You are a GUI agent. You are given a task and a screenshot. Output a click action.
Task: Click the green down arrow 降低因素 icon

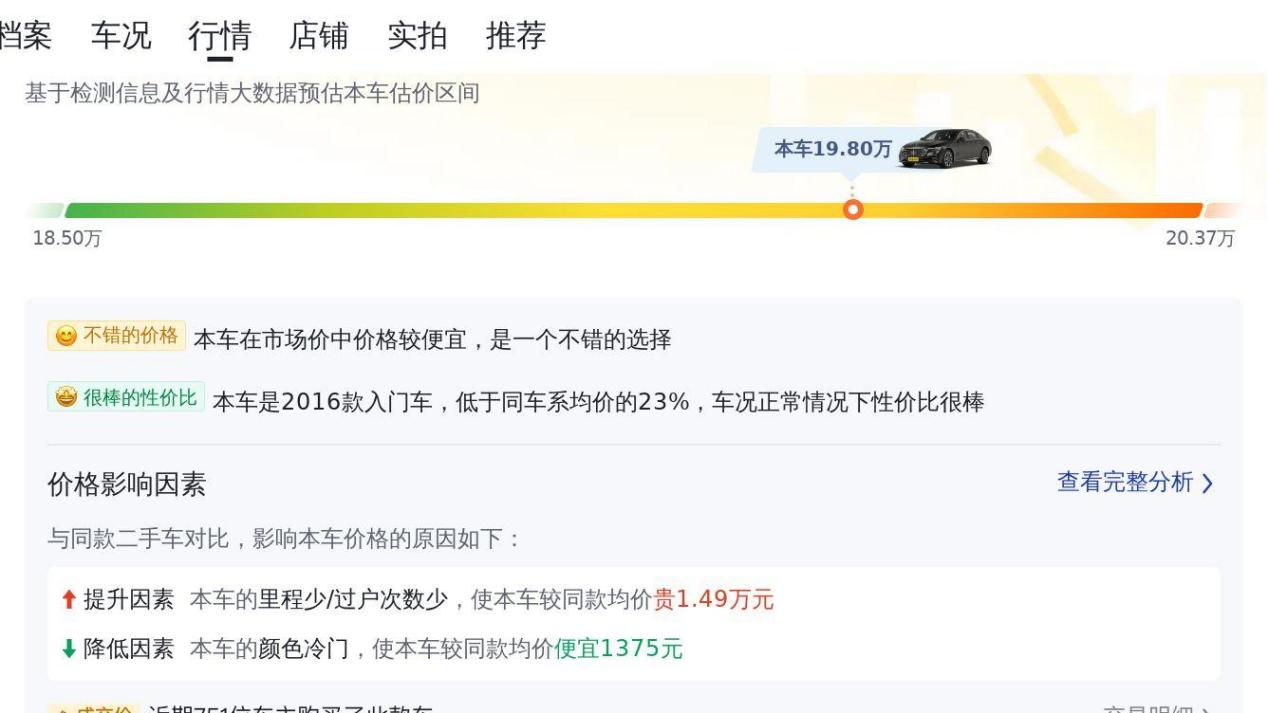point(67,648)
